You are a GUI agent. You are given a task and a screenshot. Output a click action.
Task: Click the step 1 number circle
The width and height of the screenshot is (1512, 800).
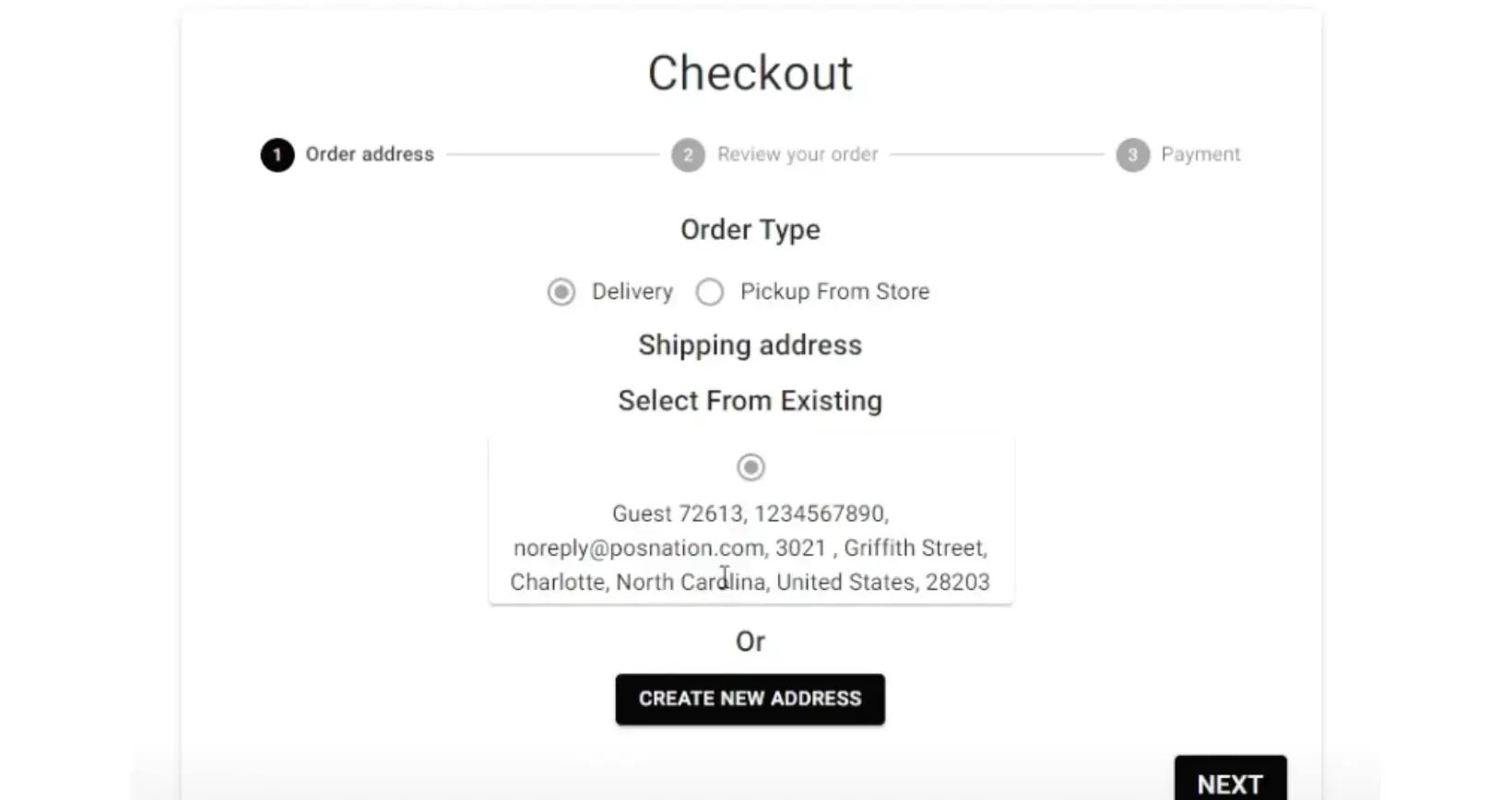(x=277, y=155)
